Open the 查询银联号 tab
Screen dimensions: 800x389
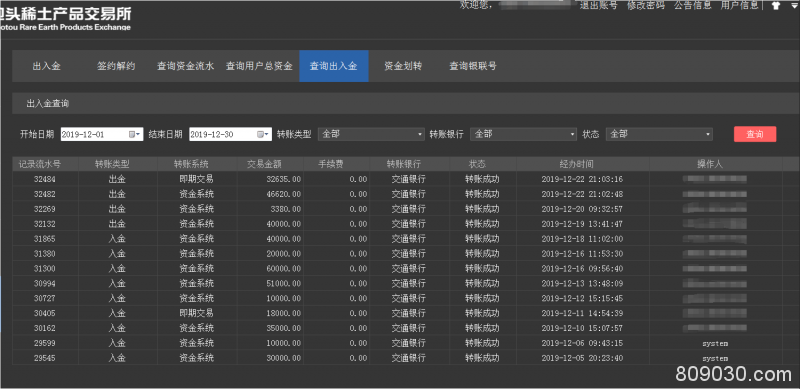(x=473, y=66)
